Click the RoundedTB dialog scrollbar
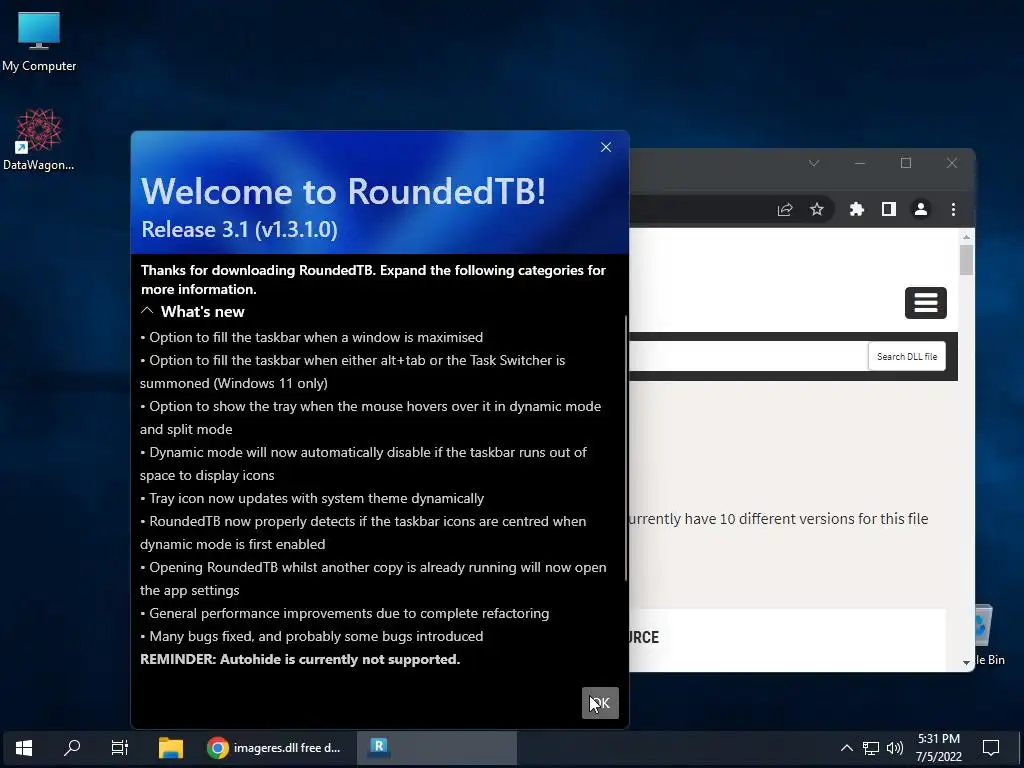This screenshot has width=1024, height=768. [x=626, y=448]
